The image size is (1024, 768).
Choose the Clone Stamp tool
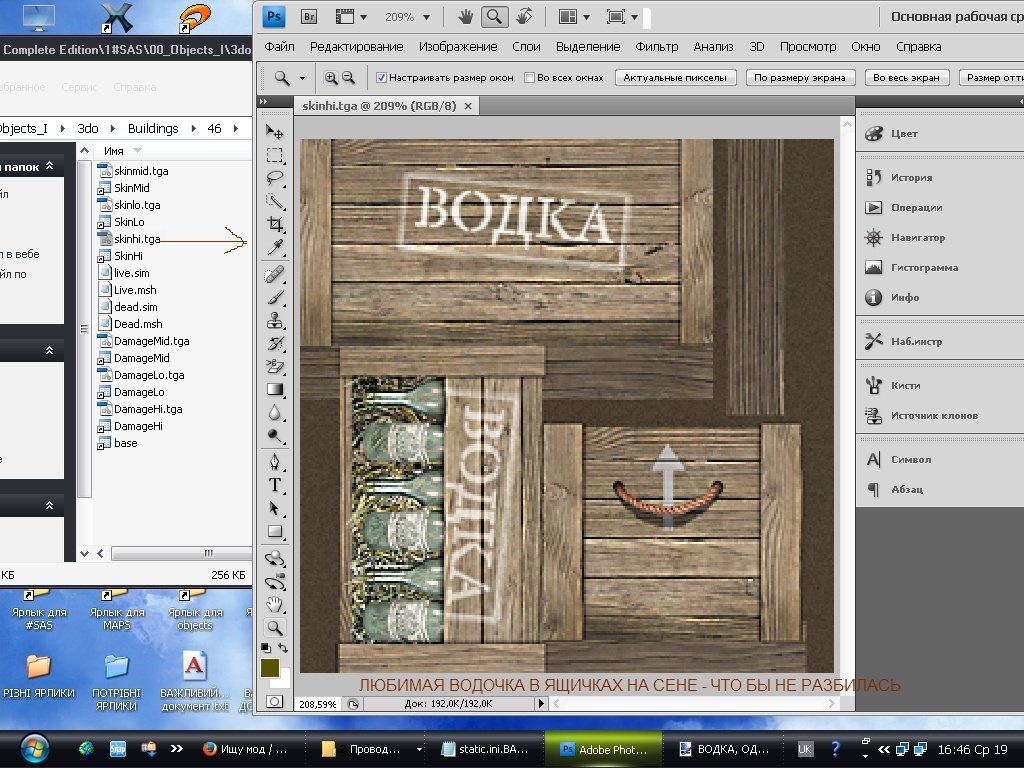click(x=275, y=321)
